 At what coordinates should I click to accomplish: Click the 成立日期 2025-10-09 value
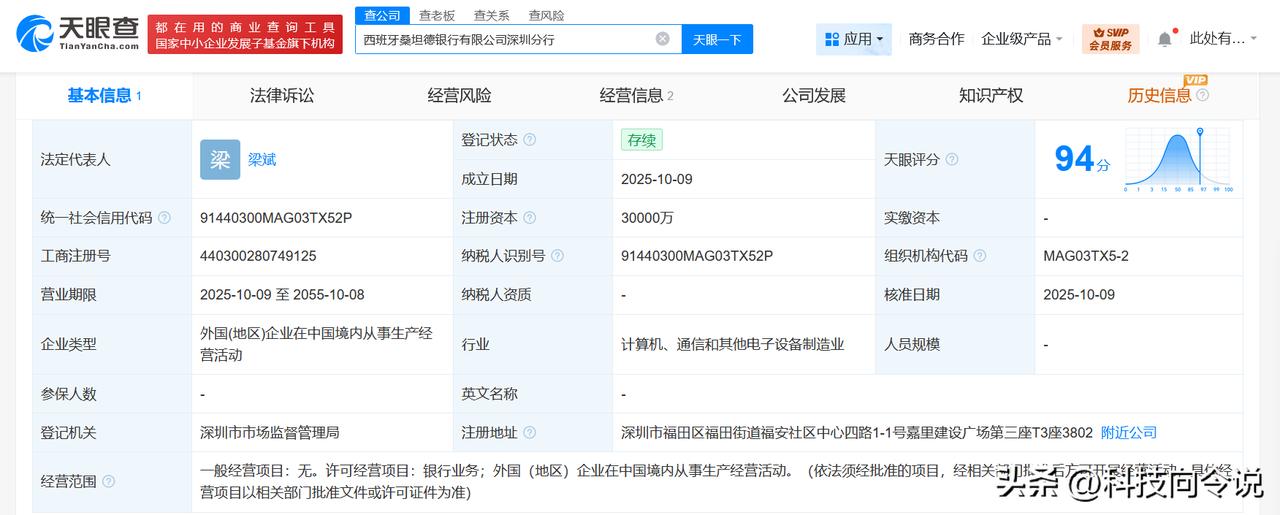(657, 179)
